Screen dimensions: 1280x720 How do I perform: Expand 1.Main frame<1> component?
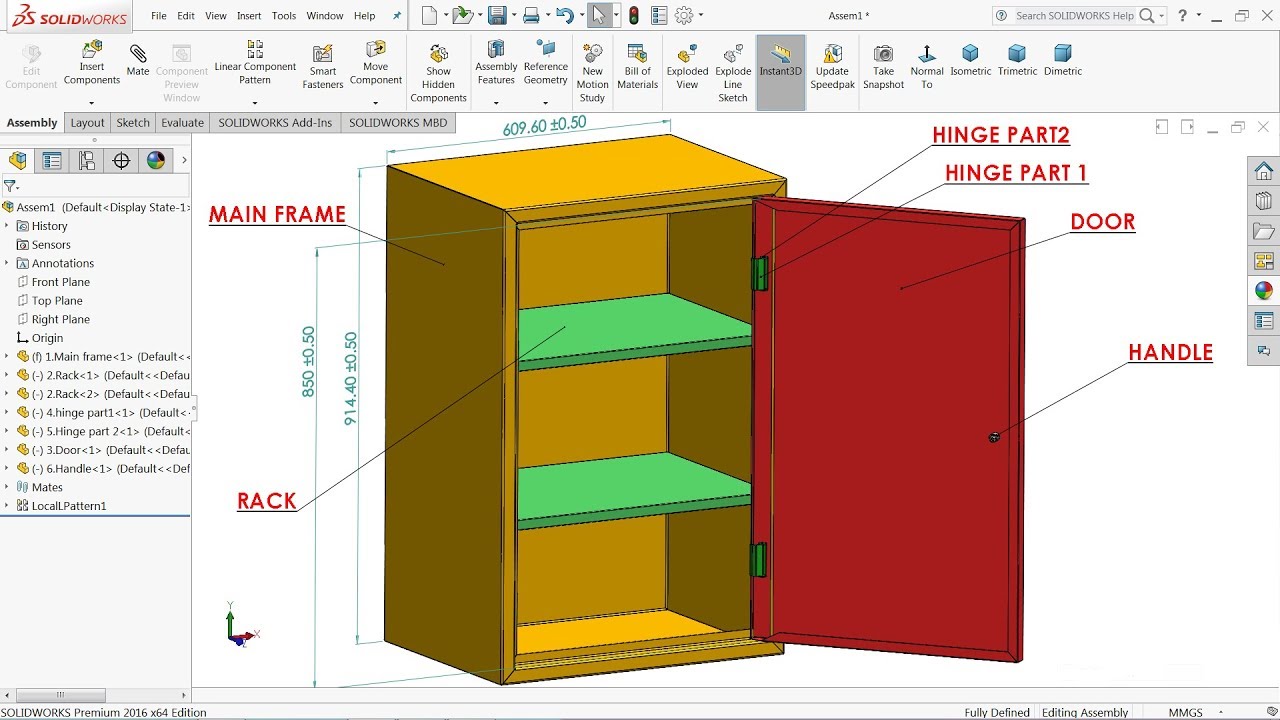pos(7,356)
